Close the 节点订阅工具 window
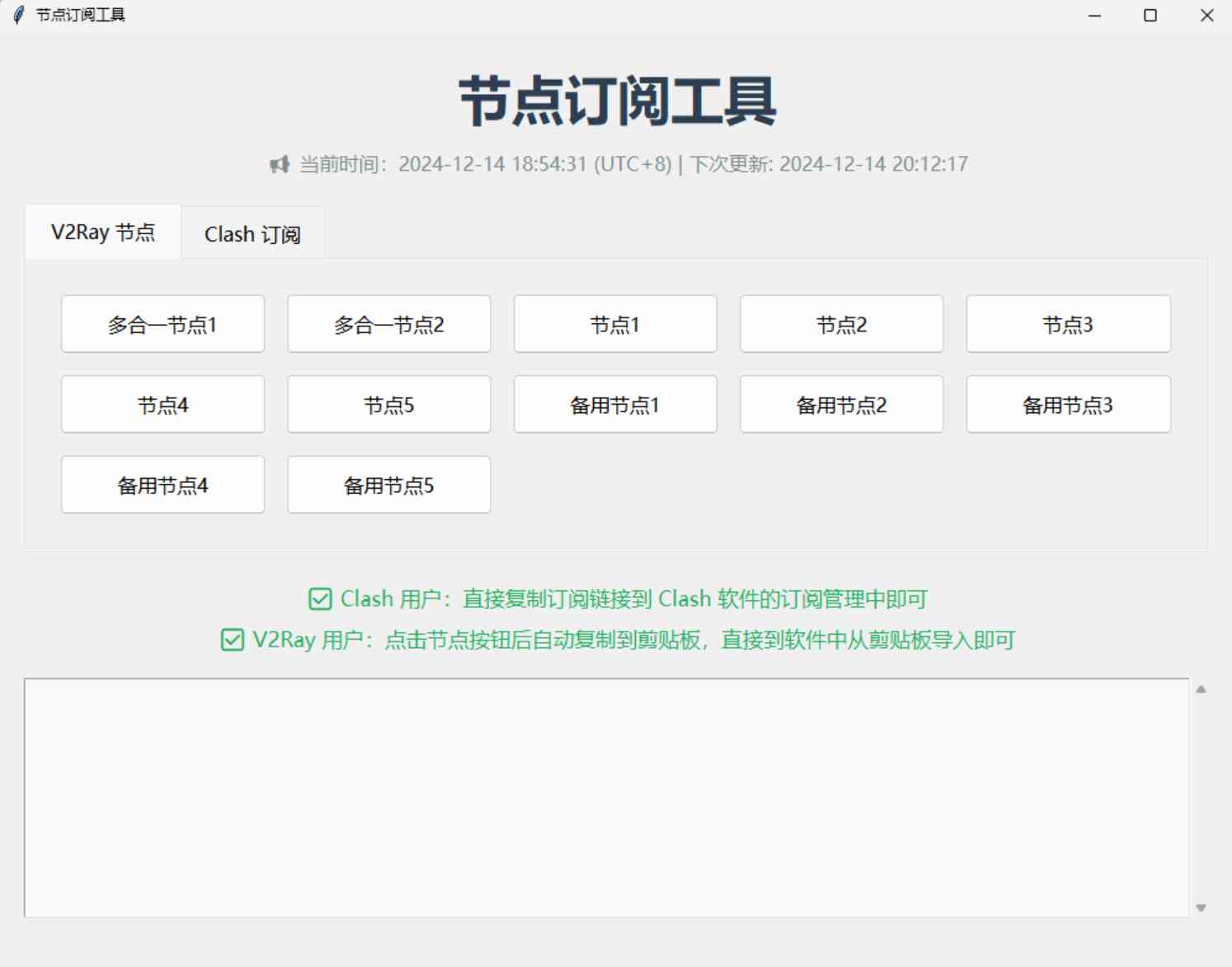The image size is (1232, 967). click(x=1206, y=16)
